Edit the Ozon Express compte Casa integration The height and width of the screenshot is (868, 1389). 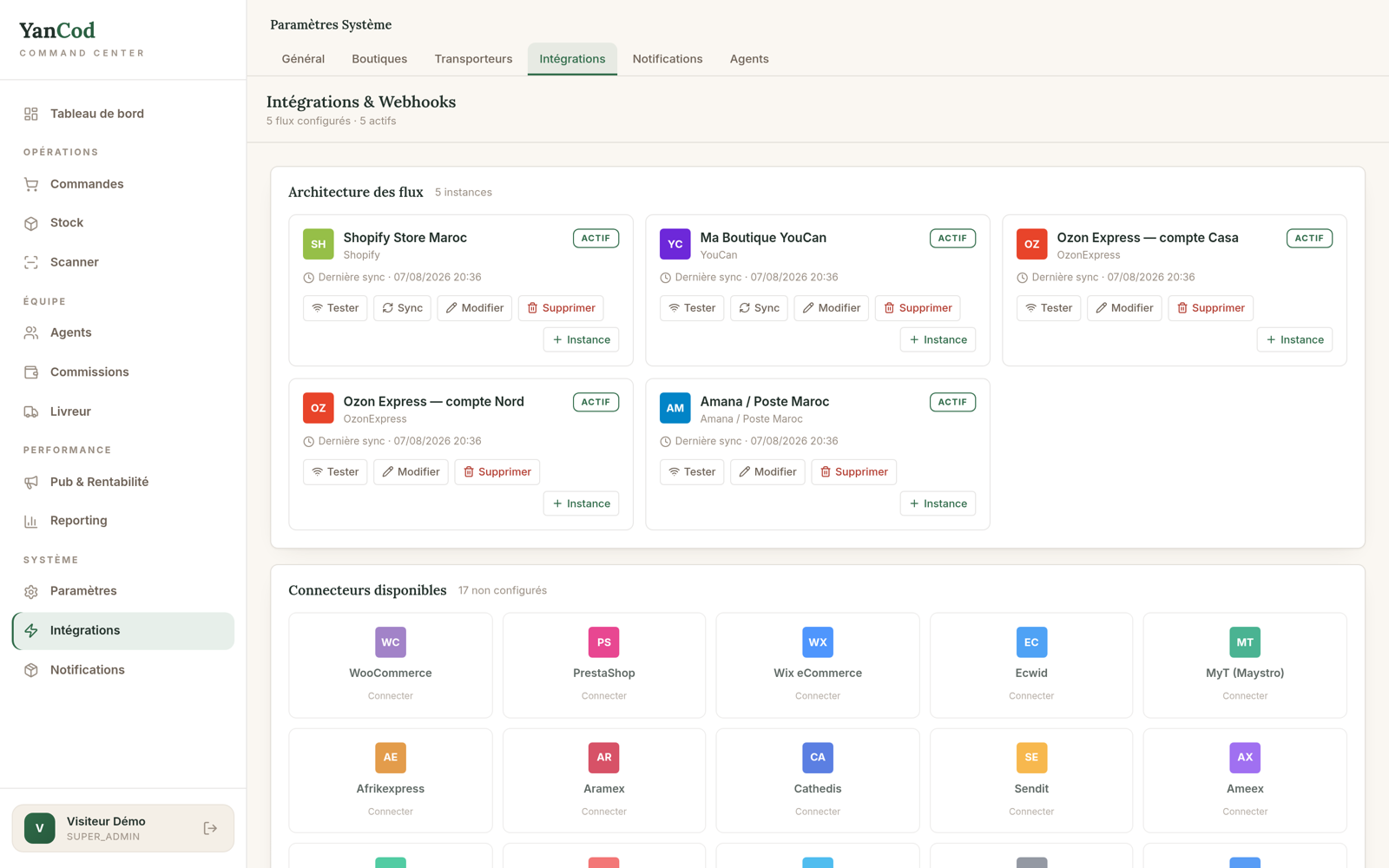click(1124, 308)
